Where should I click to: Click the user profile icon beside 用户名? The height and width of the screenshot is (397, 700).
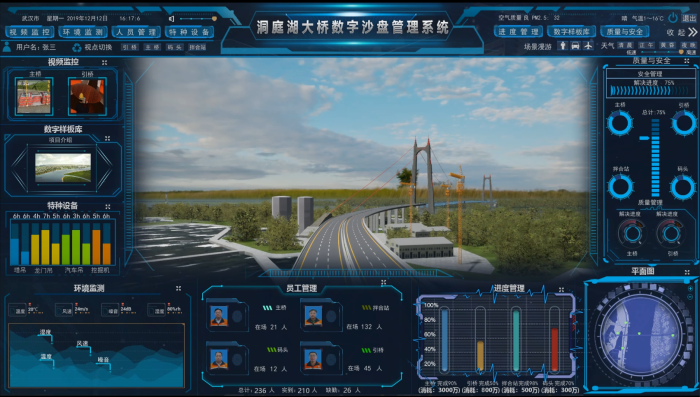7,46
